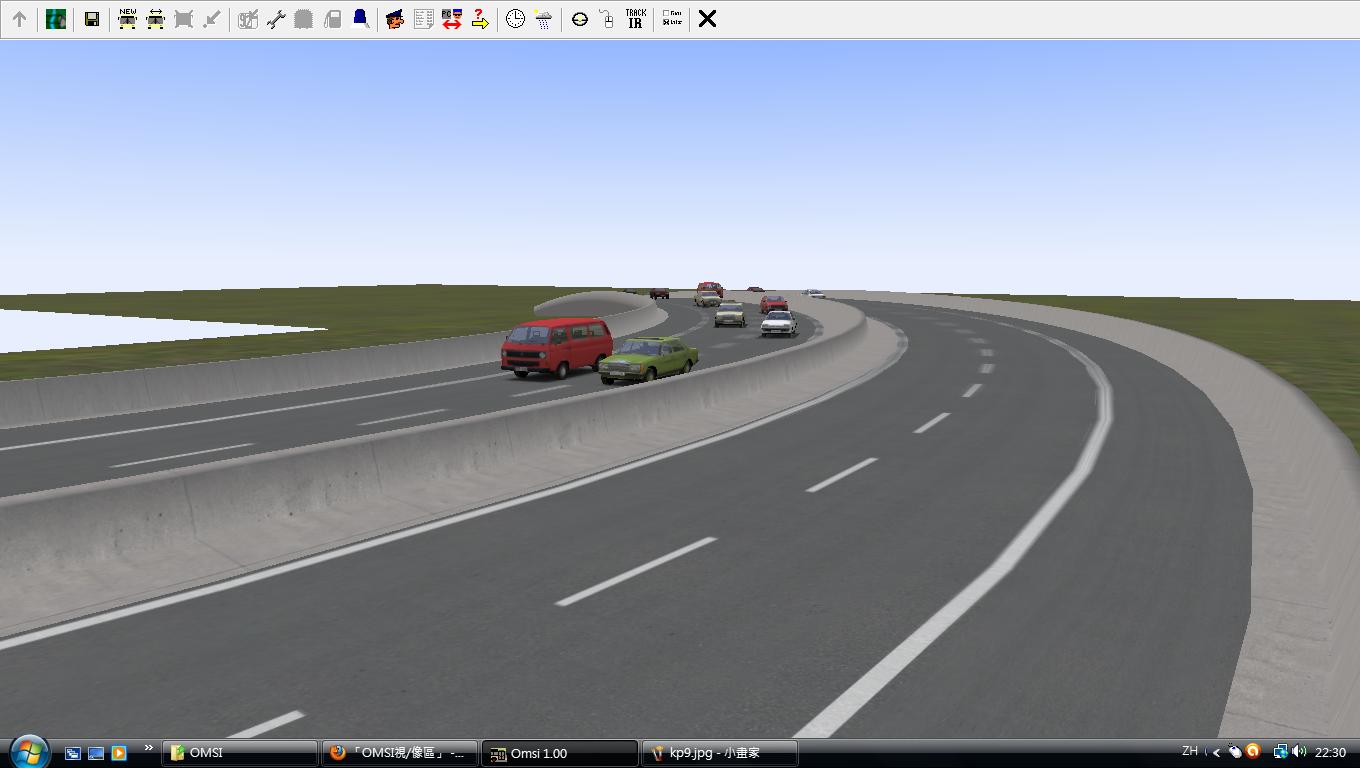Switch to the kp9.jpg paint taskbar button

pos(719,753)
